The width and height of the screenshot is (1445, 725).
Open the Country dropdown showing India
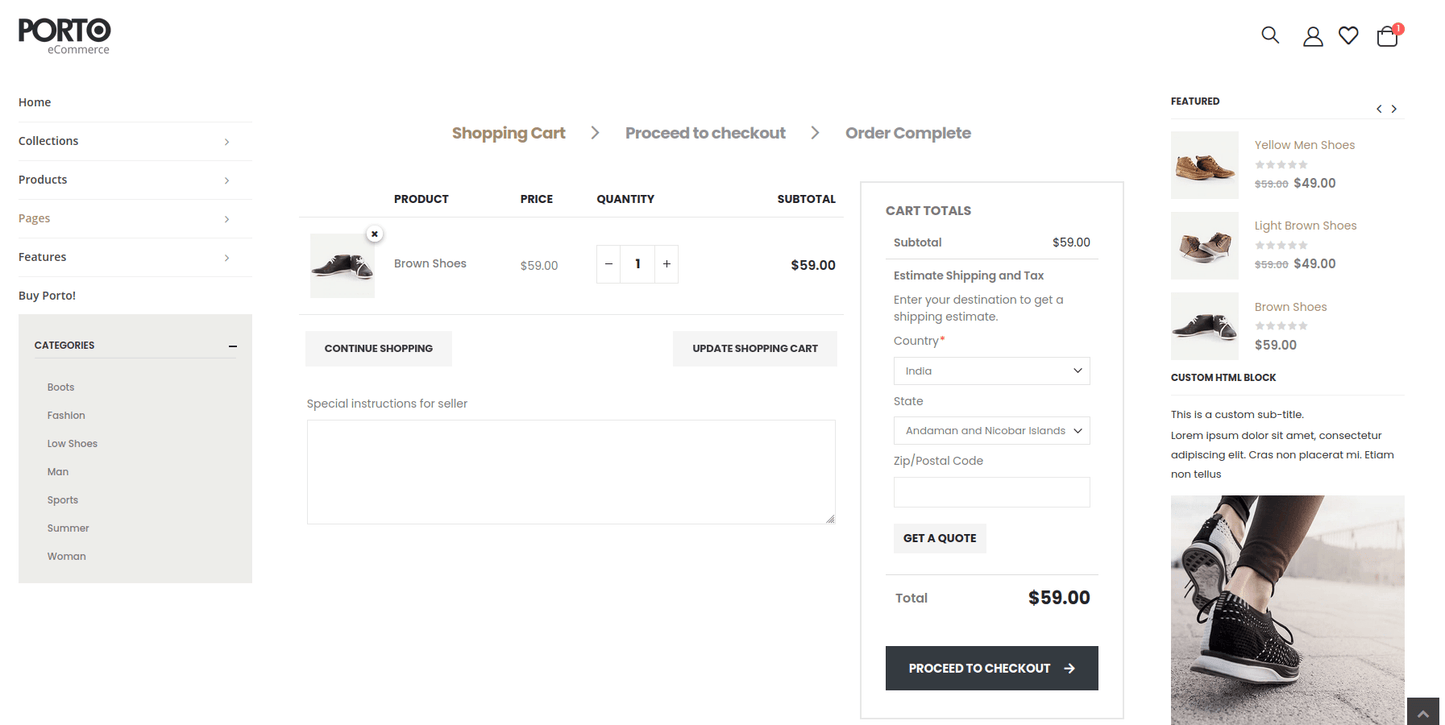(991, 371)
